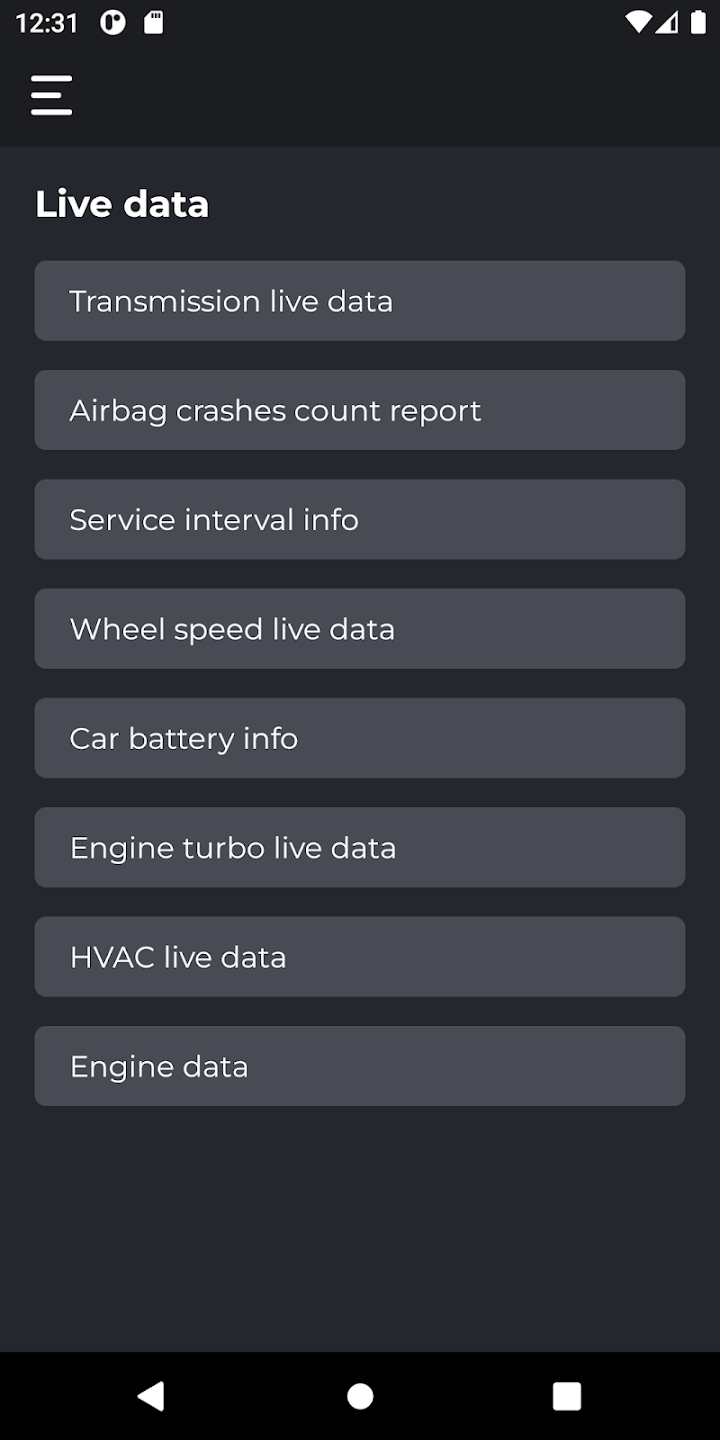Screen dimensions: 720x1440
Task: Open the hamburger navigation menu
Action: 51,96
